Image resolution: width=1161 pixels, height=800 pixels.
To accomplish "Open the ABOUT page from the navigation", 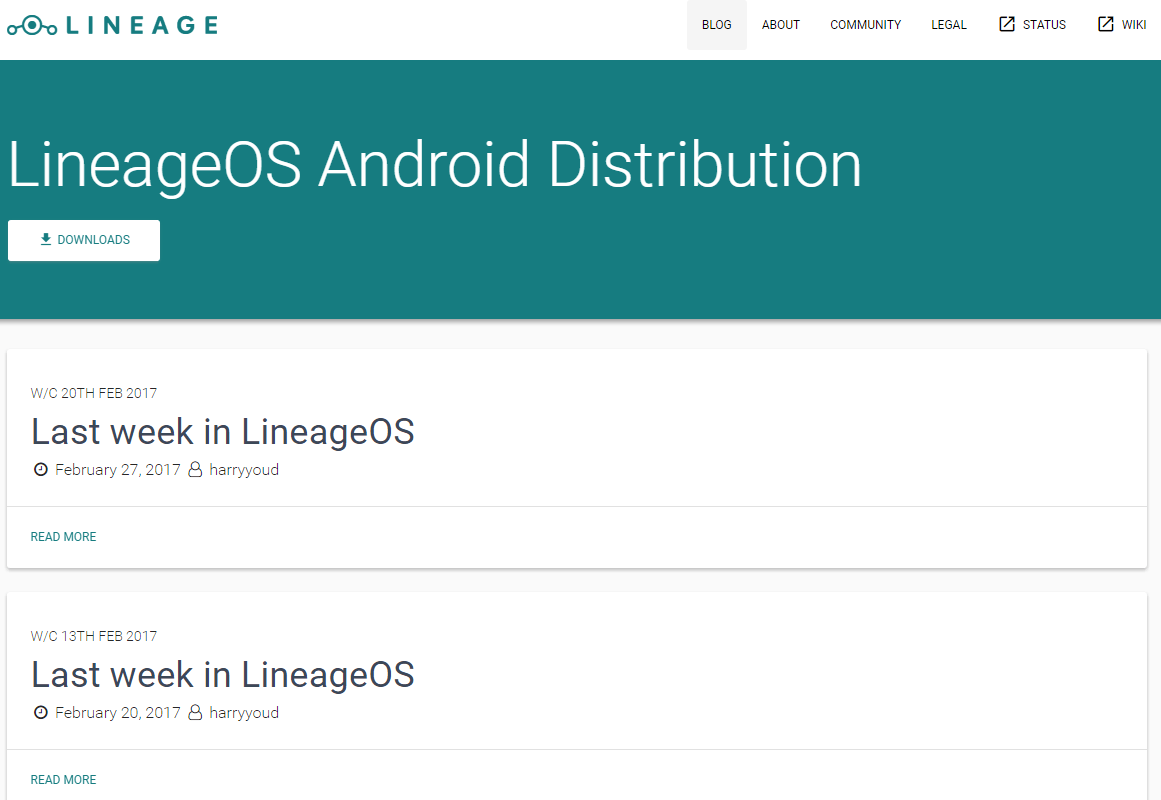I will click(x=780, y=24).
